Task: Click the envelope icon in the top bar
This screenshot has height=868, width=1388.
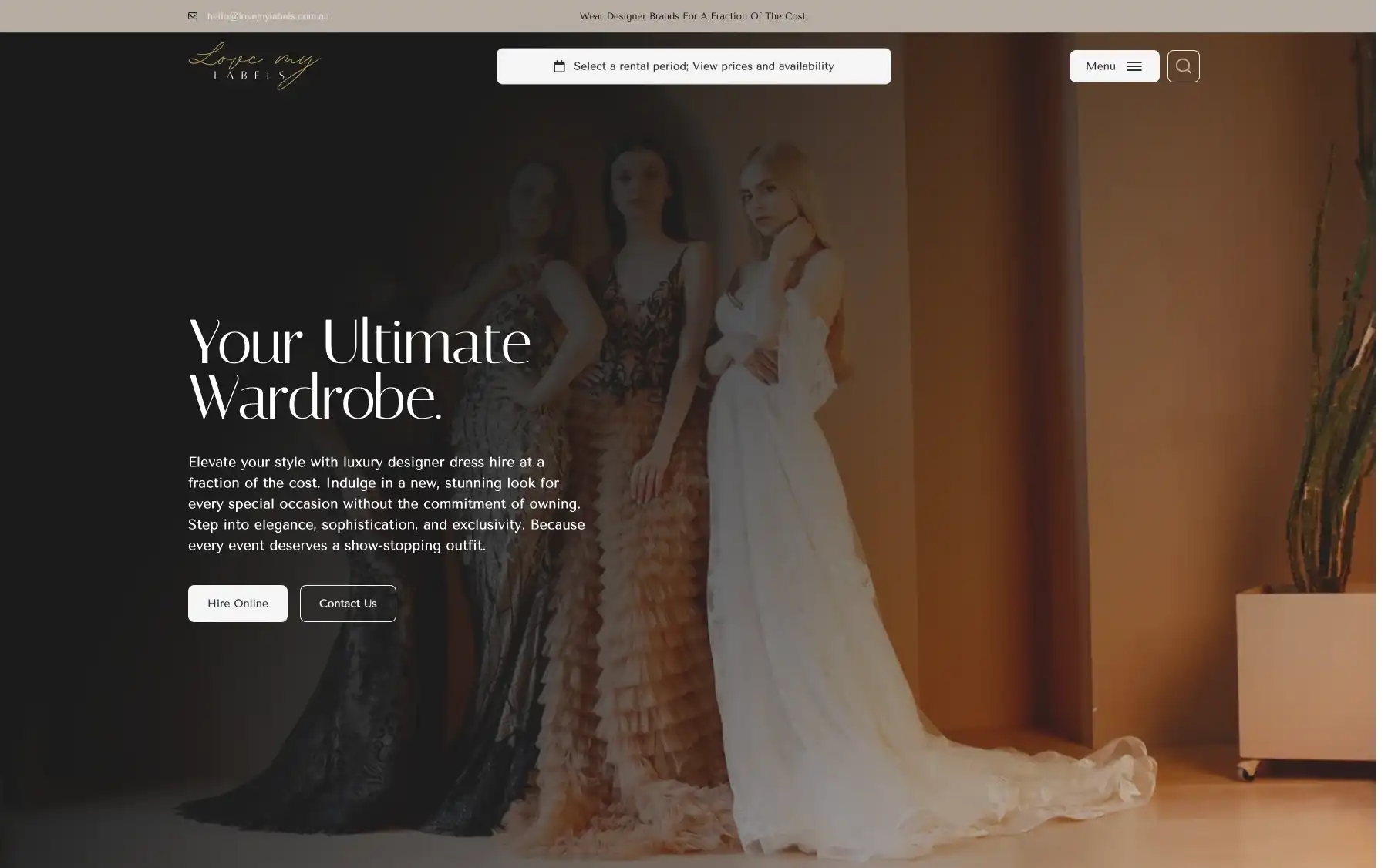Action: coord(193,16)
